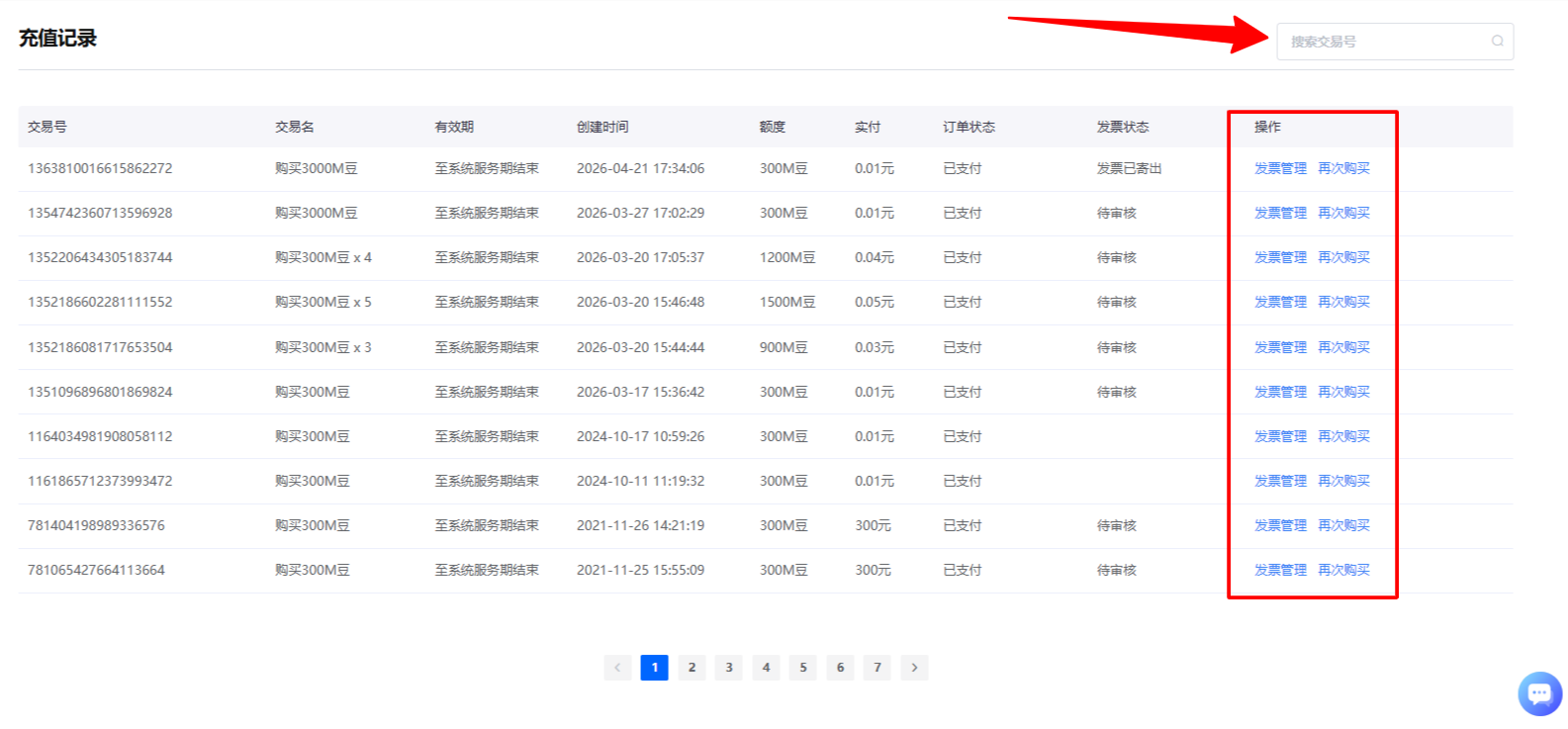
Task: Click 再次购买 for order 1352186081717653504
Action: [x=1343, y=347]
